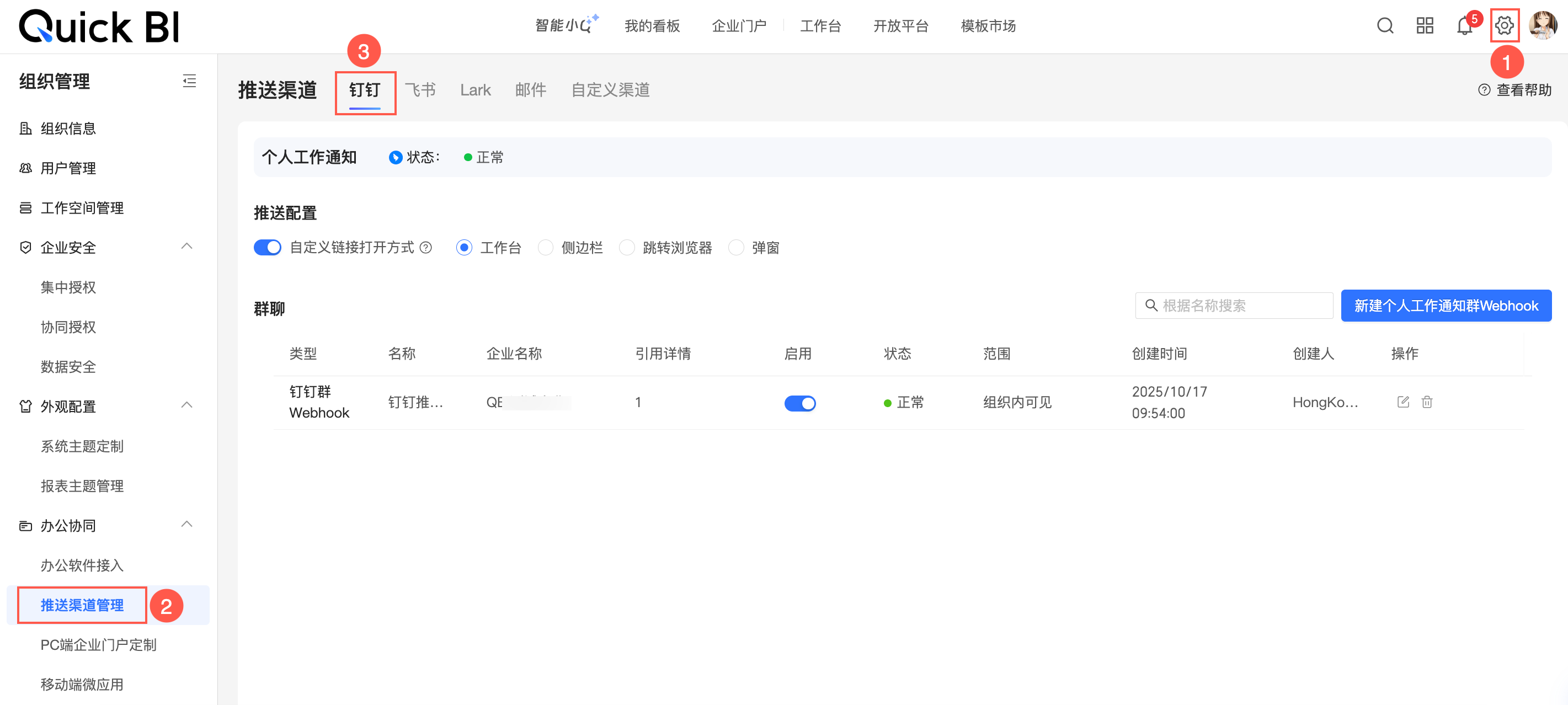Disable the 启用 switch for webhook row
This screenshot has width=1568, height=705.
tap(799, 403)
